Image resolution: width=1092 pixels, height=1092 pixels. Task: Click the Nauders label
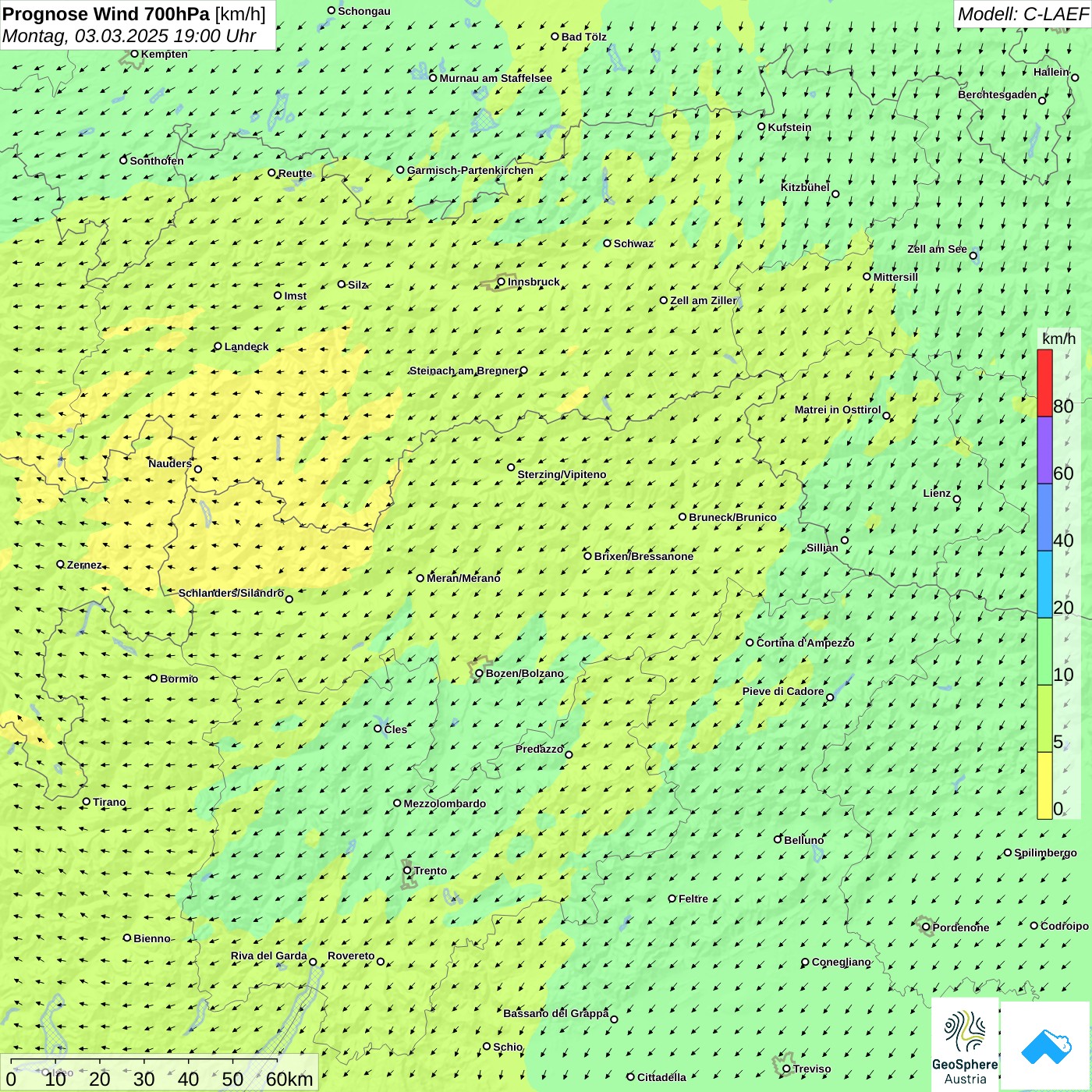(x=169, y=463)
